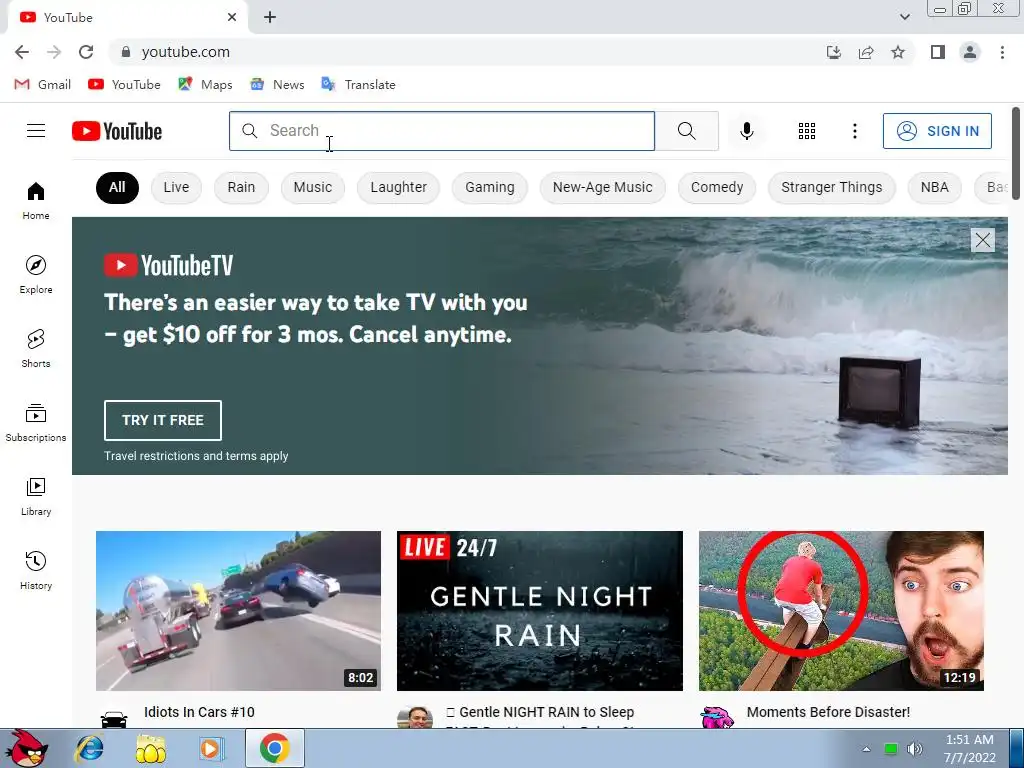The width and height of the screenshot is (1024, 768).
Task: Open Shorts in sidebar
Action: coord(36,349)
